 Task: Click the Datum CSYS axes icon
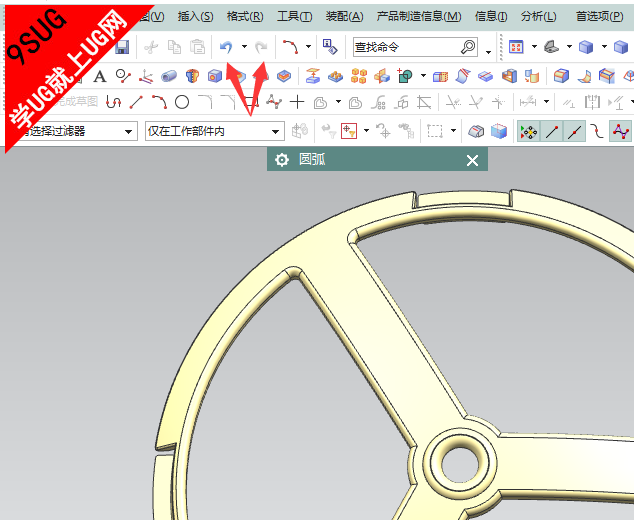146,76
